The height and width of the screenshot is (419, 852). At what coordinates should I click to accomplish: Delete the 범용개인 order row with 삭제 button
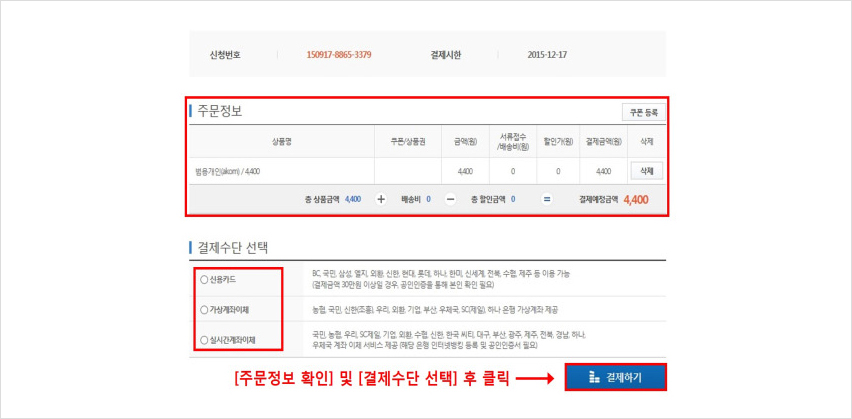pyautogui.click(x=647, y=171)
